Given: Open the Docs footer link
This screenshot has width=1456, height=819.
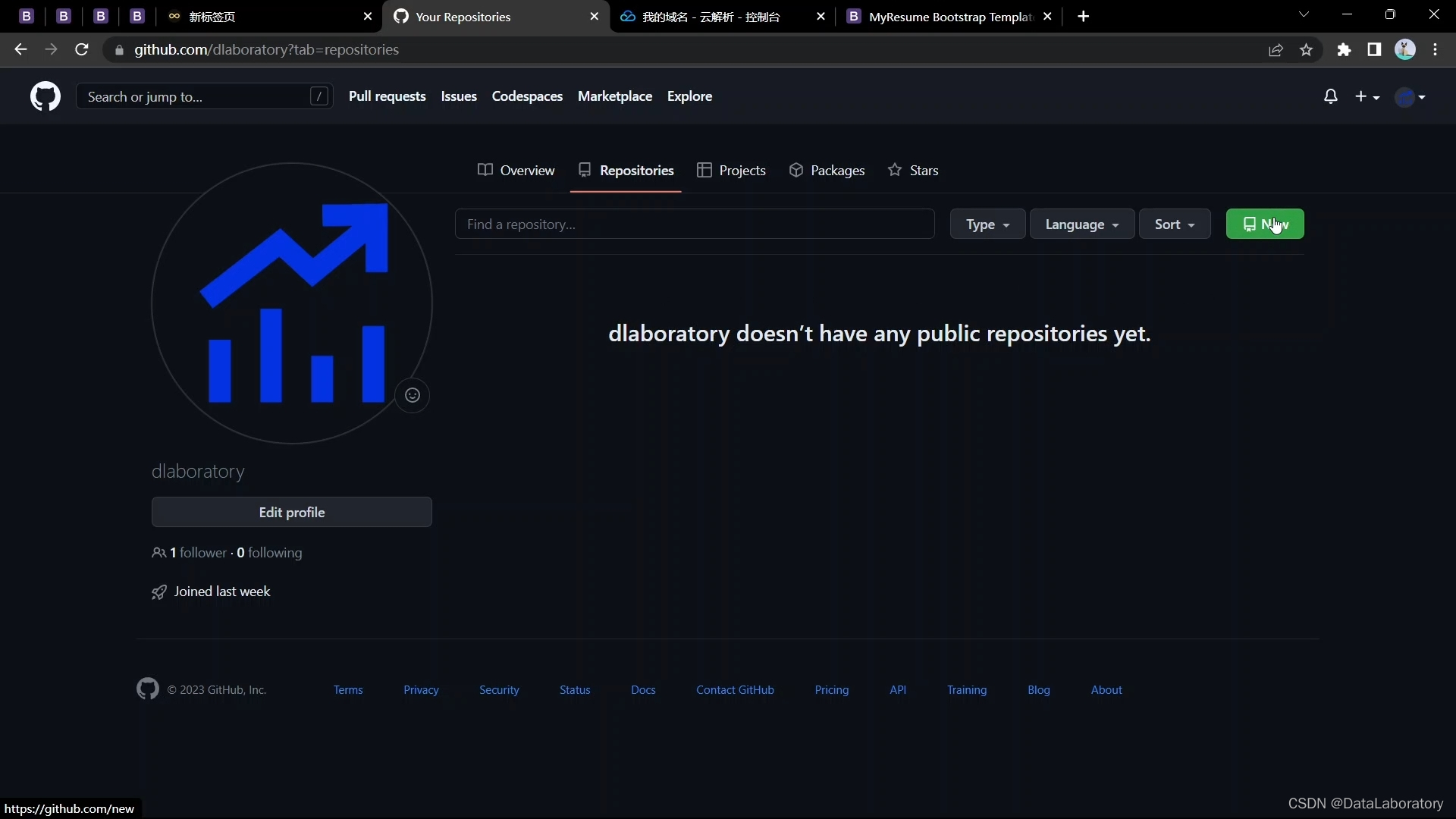Looking at the screenshot, I should tap(643, 690).
